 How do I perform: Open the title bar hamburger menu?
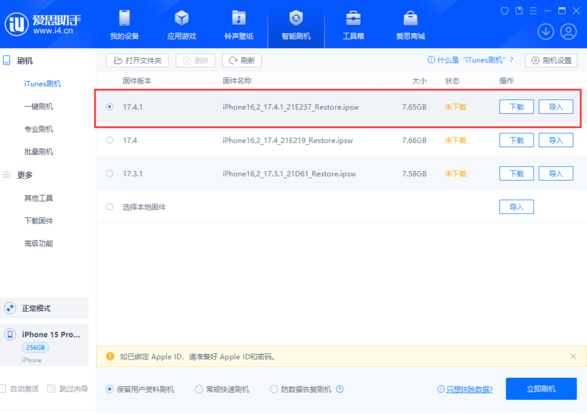(x=533, y=11)
